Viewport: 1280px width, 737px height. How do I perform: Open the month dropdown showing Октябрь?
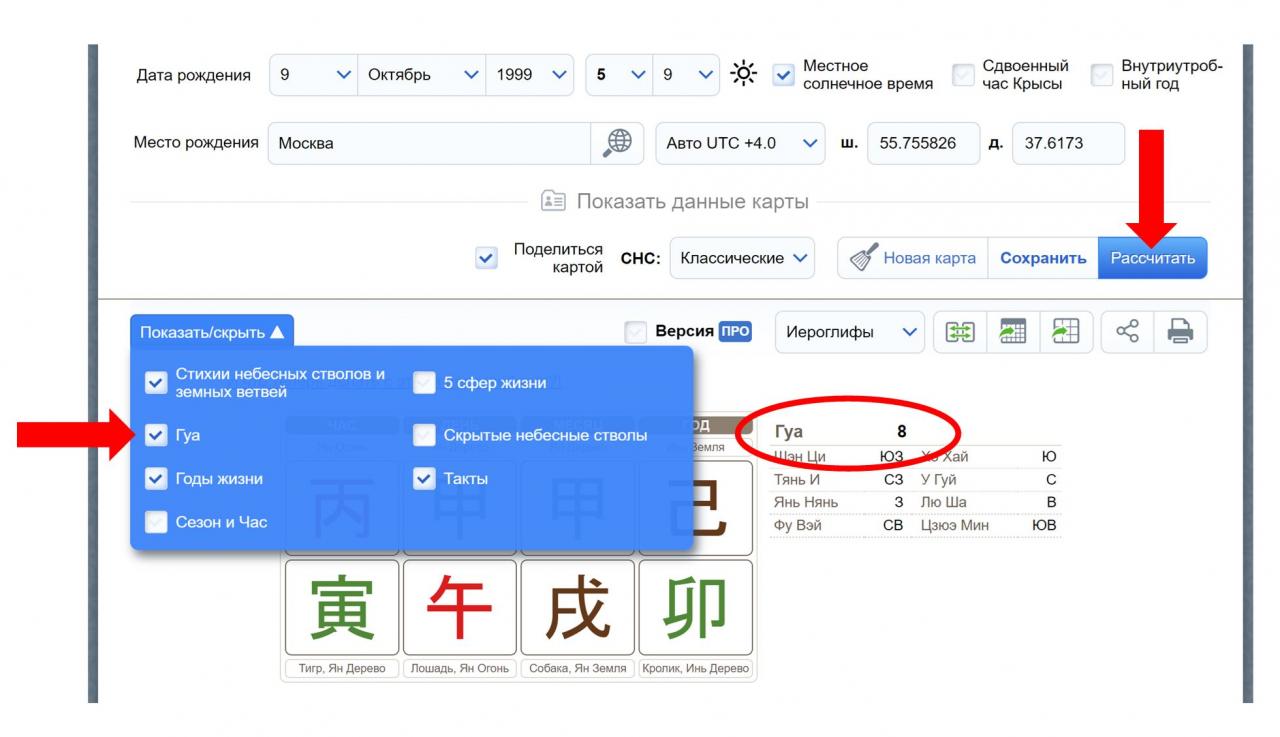point(422,75)
